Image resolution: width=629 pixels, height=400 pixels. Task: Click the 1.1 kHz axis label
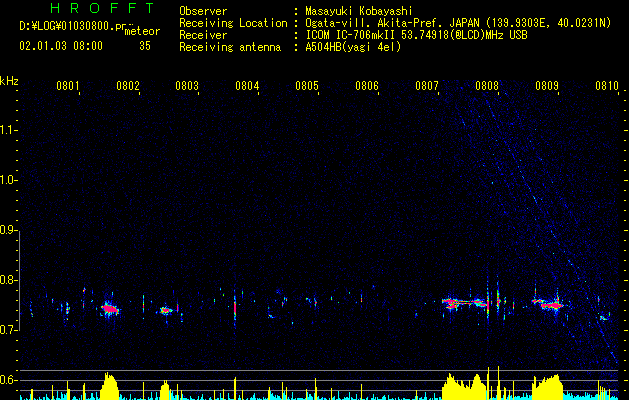pos(8,130)
